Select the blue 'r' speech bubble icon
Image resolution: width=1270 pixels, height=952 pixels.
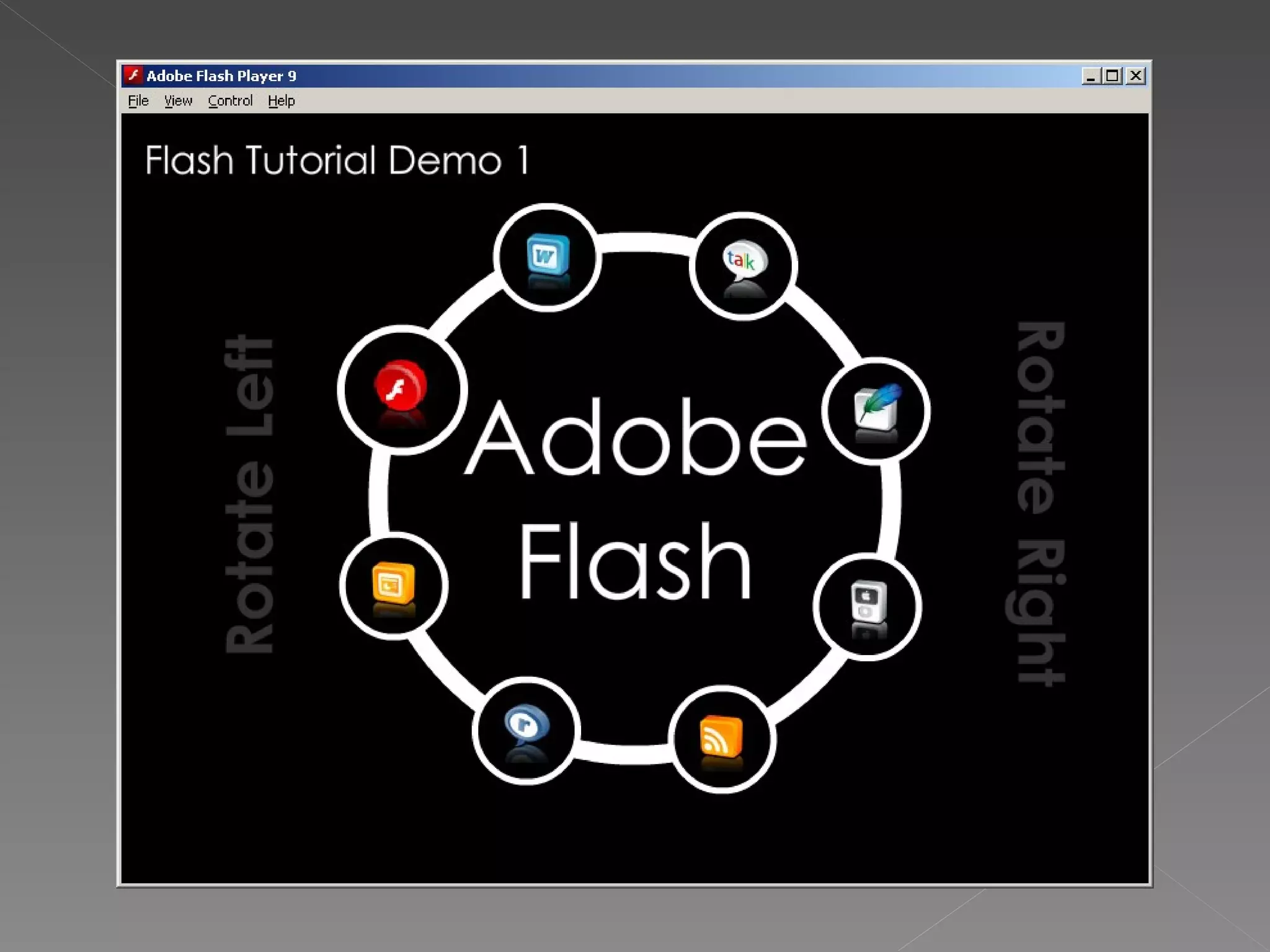point(526,724)
